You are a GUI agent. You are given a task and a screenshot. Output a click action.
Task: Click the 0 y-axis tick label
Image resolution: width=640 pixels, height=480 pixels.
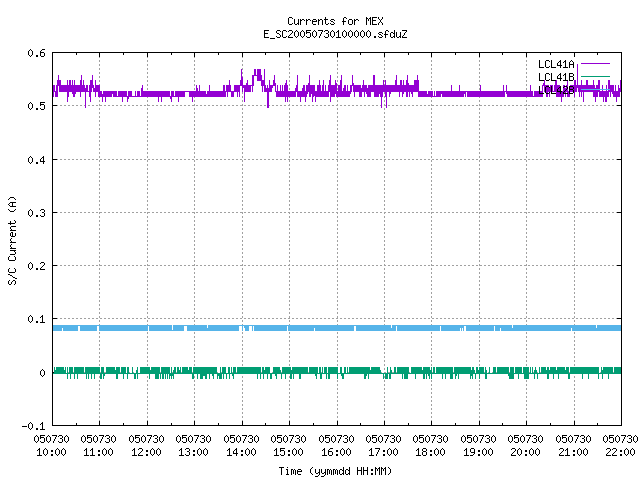[42, 373]
